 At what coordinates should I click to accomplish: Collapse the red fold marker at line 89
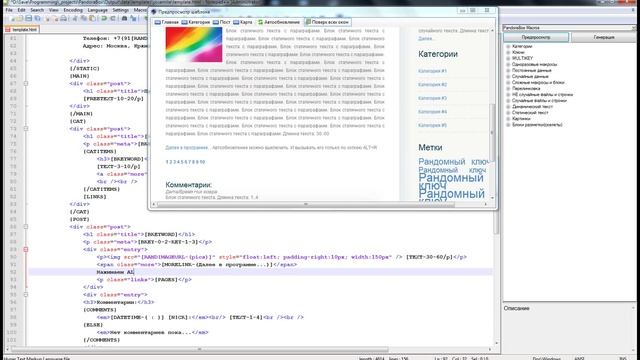pos(26,249)
